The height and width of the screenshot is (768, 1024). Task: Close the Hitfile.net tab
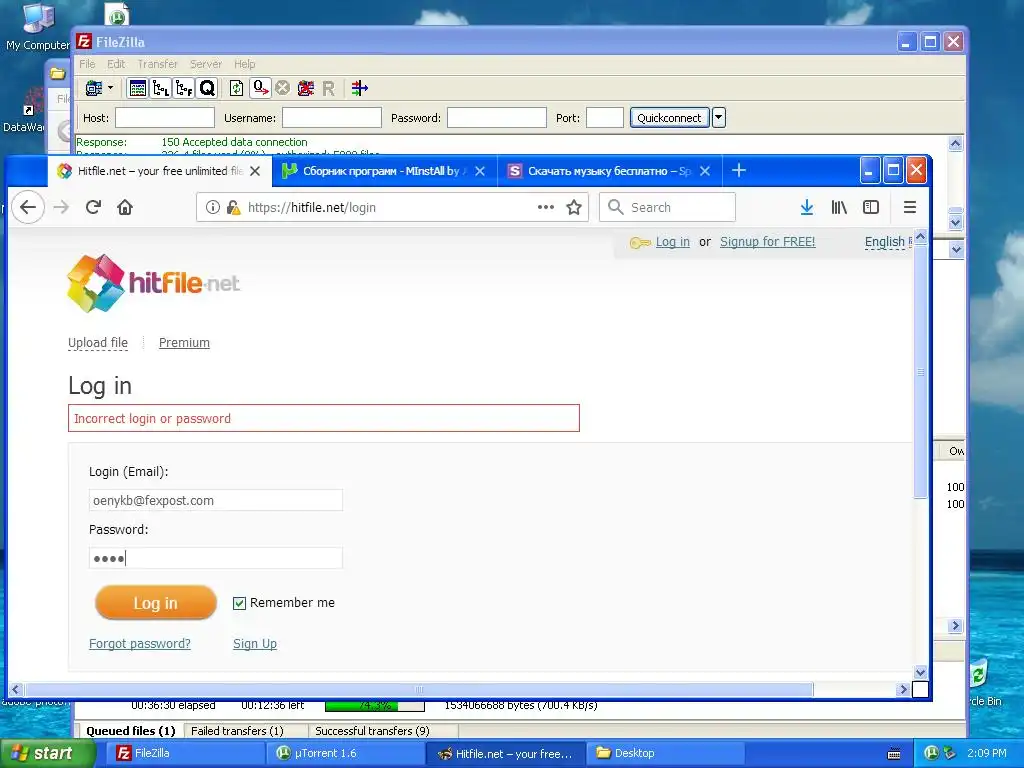coord(255,171)
